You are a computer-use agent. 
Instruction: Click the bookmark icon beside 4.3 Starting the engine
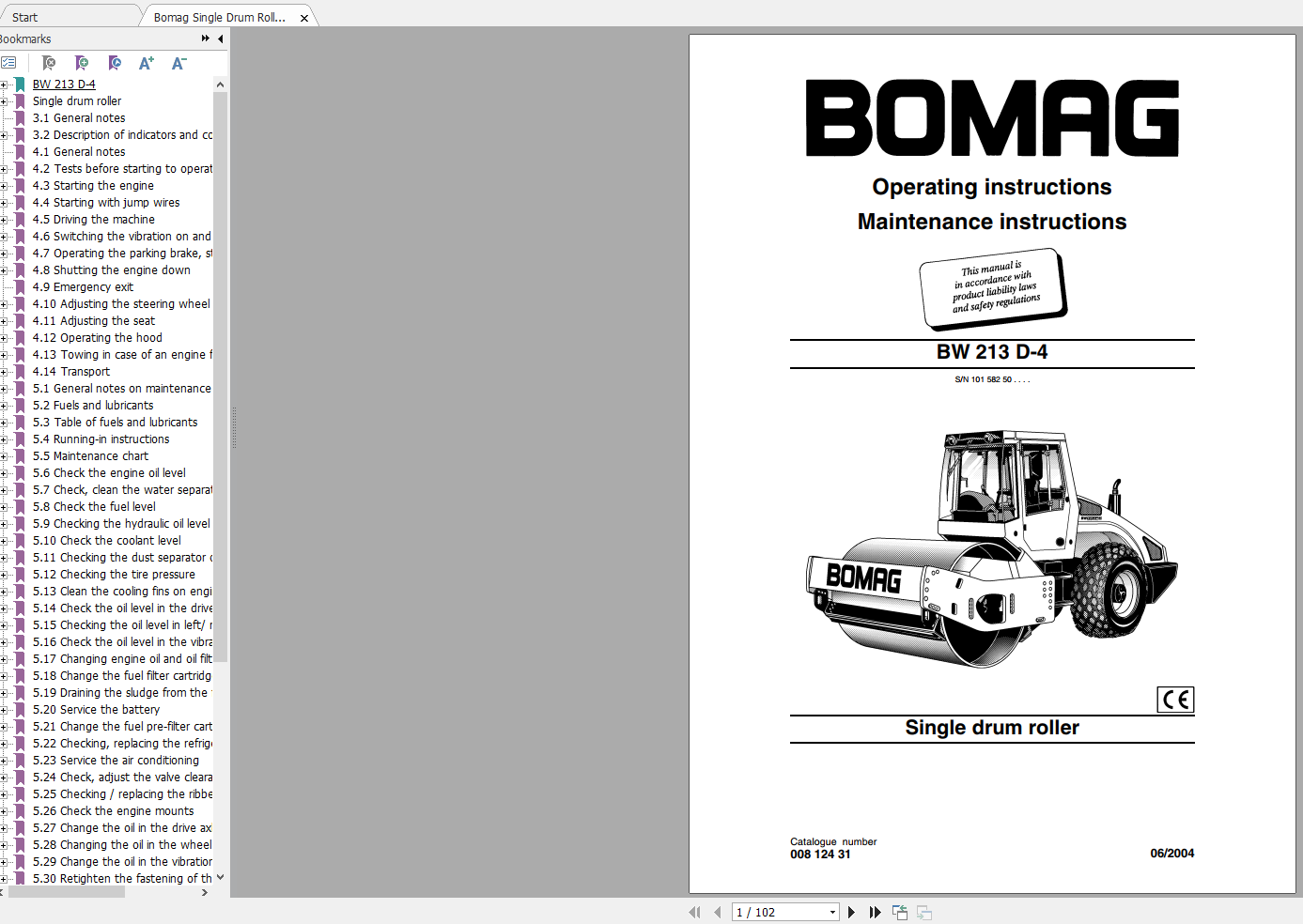pyautogui.click(x=20, y=186)
